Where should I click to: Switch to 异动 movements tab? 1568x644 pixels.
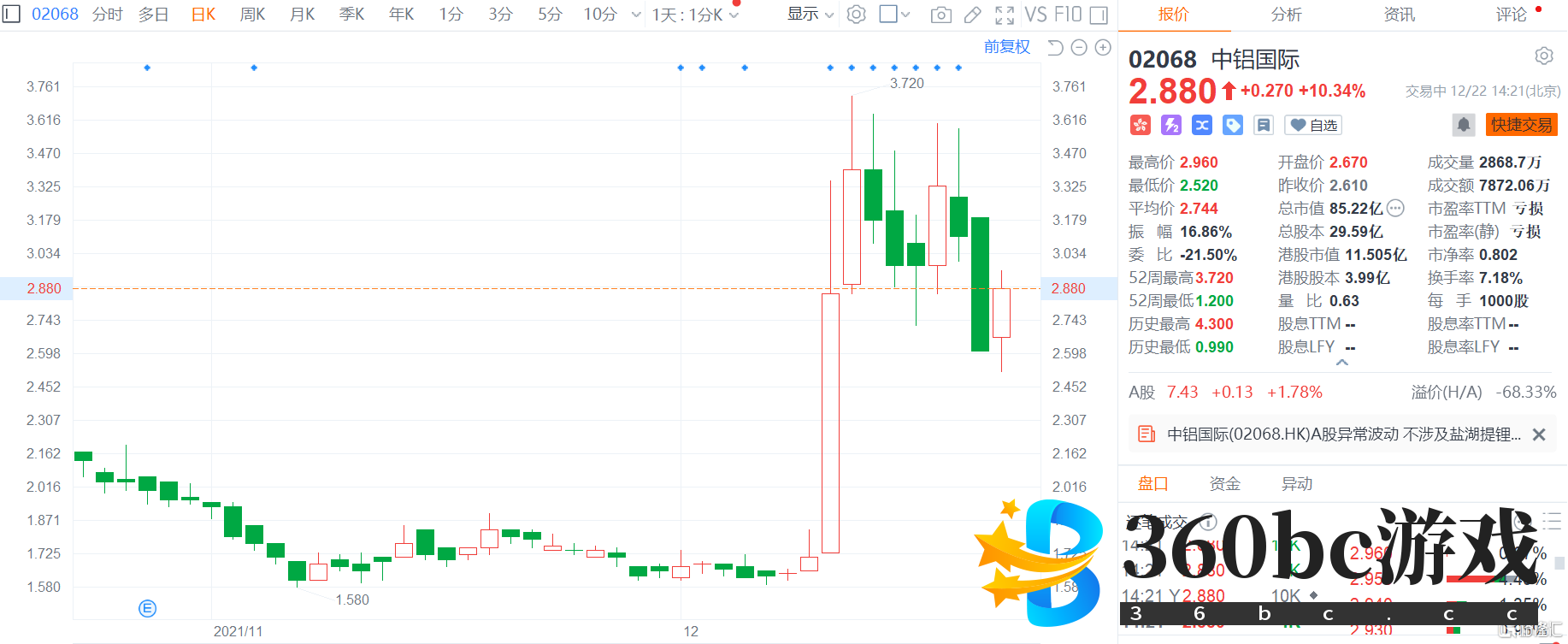pyautogui.click(x=1296, y=484)
